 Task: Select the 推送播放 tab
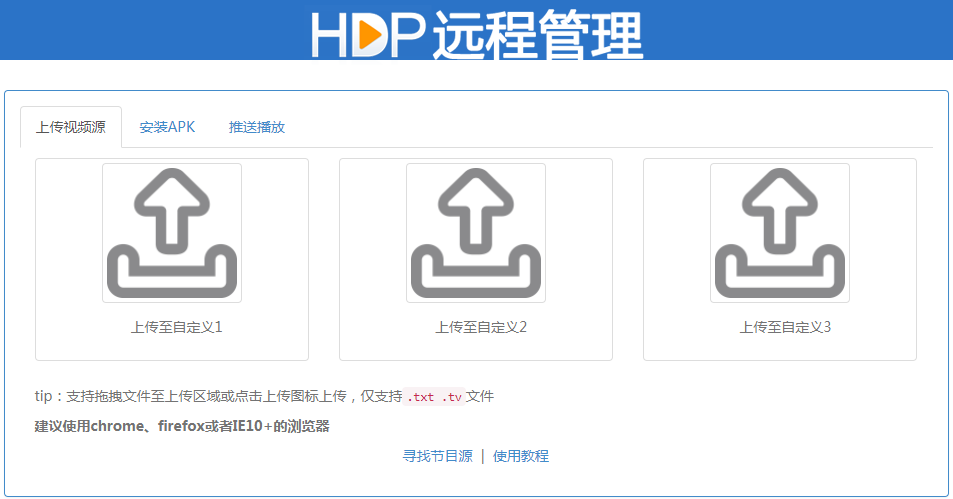257,127
